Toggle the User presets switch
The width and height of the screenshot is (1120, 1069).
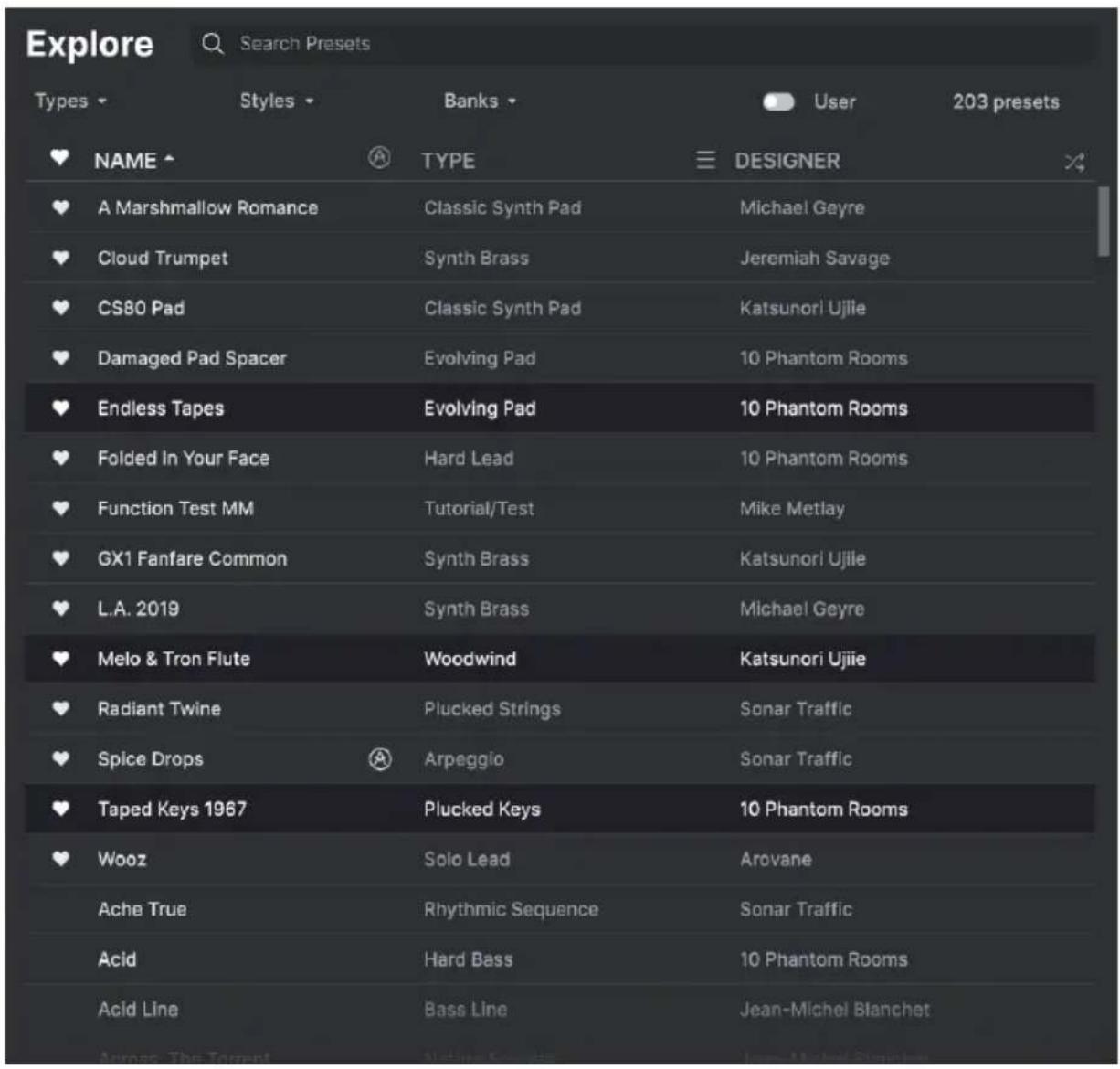tap(778, 101)
